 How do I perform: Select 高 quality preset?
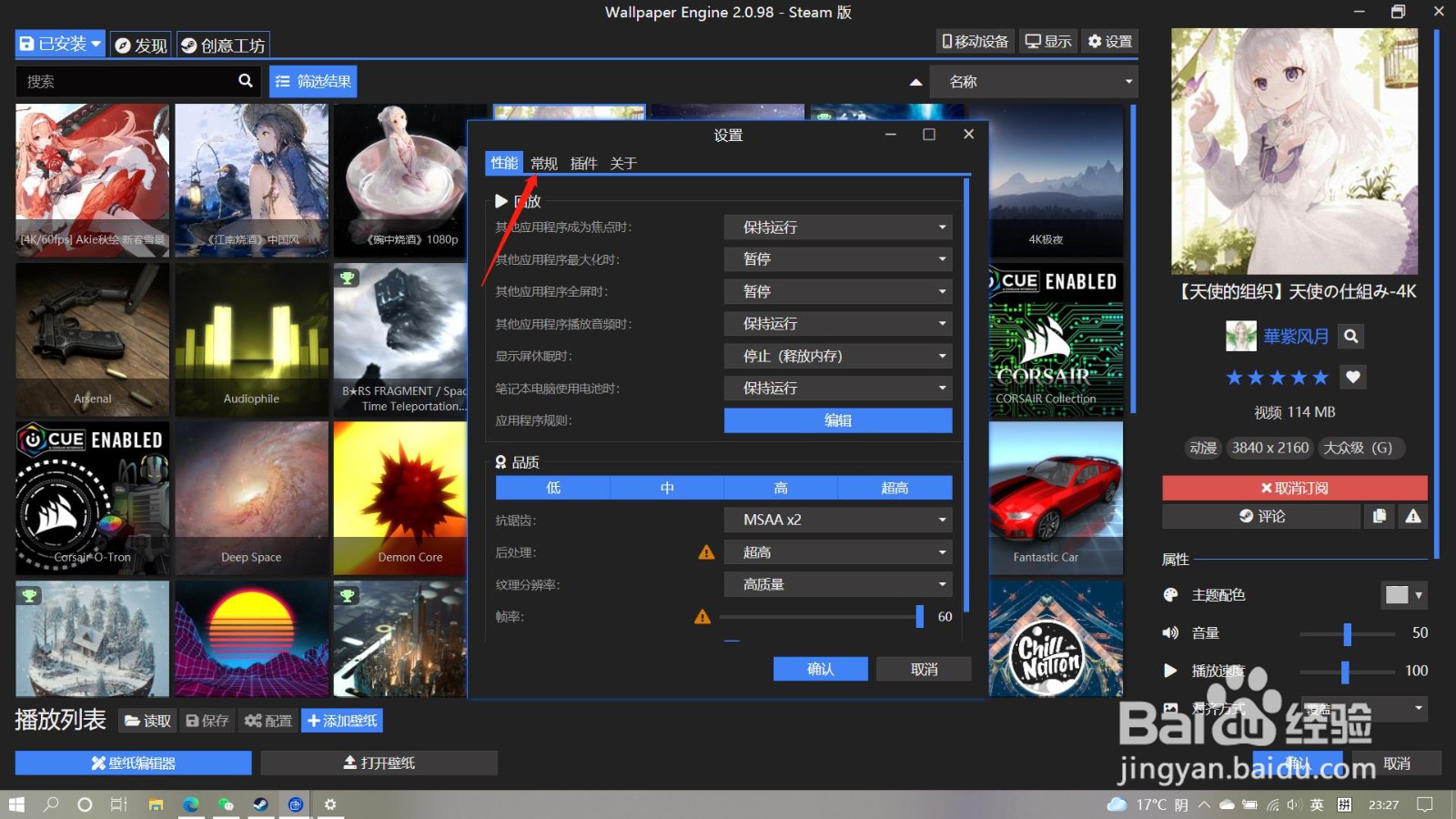tap(781, 488)
